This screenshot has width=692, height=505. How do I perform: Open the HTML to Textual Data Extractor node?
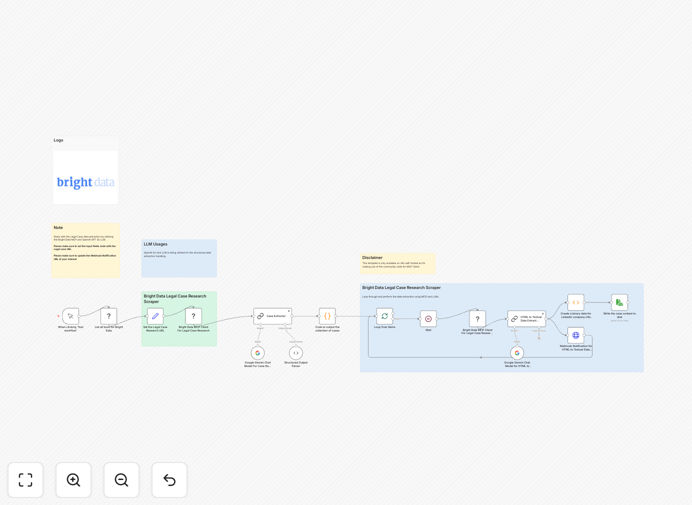coord(527,319)
